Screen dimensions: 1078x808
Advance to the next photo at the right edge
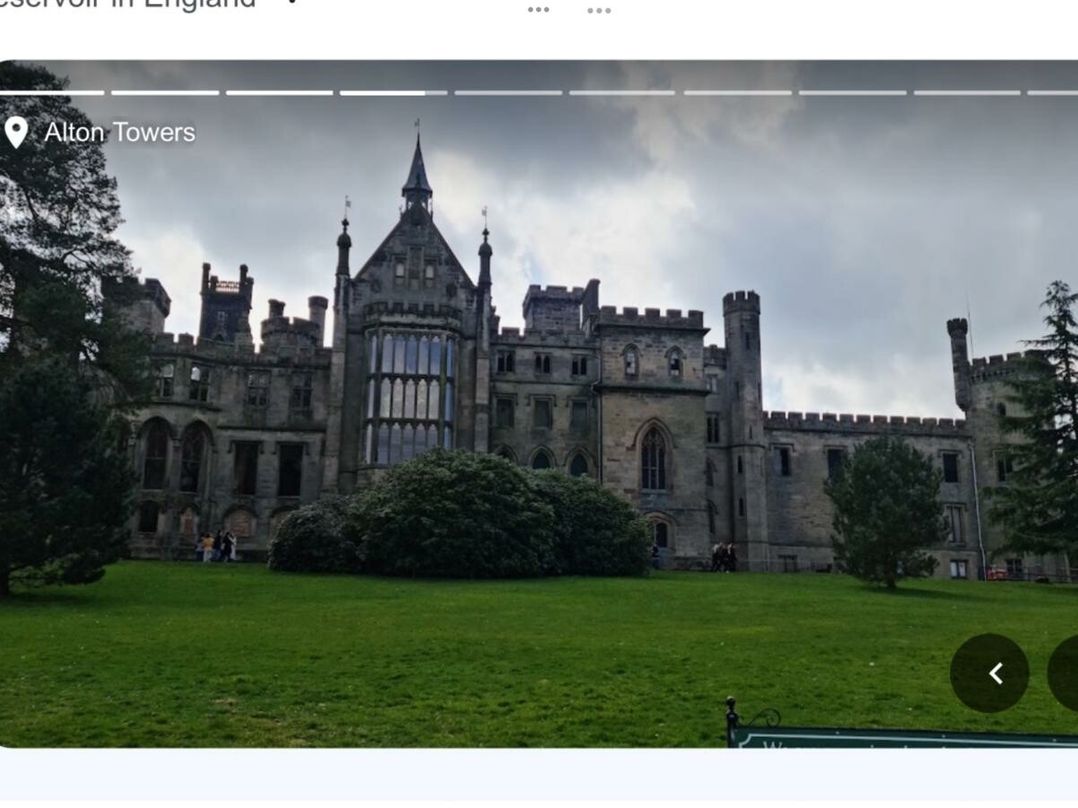click(1064, 673)
